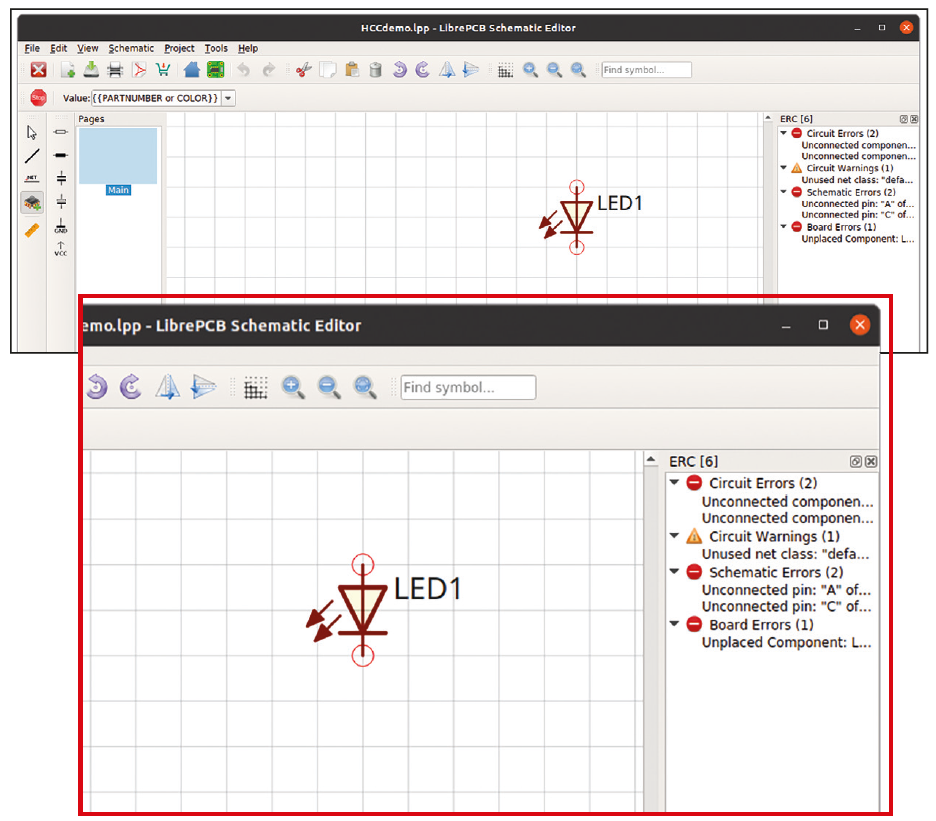
Task: Select 'Unplaced Component' row in main ERC panel
Action: click(857, 239)
